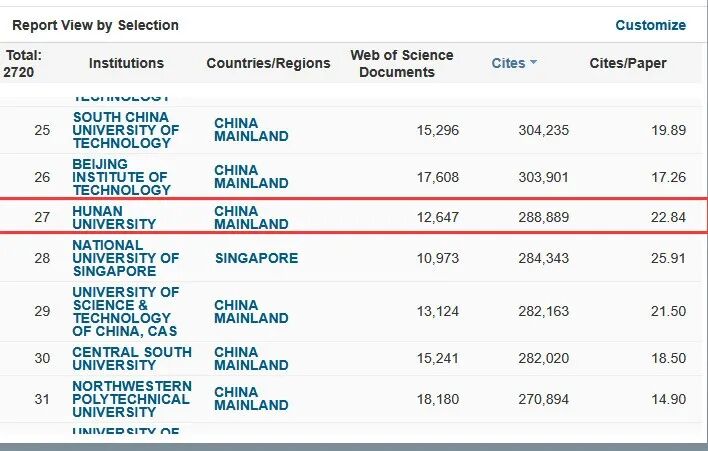Image resolution: width=708 pixels, height=451 pixels.
Task: Click the Total: 2720 count label
Action: tap(24, 63)
